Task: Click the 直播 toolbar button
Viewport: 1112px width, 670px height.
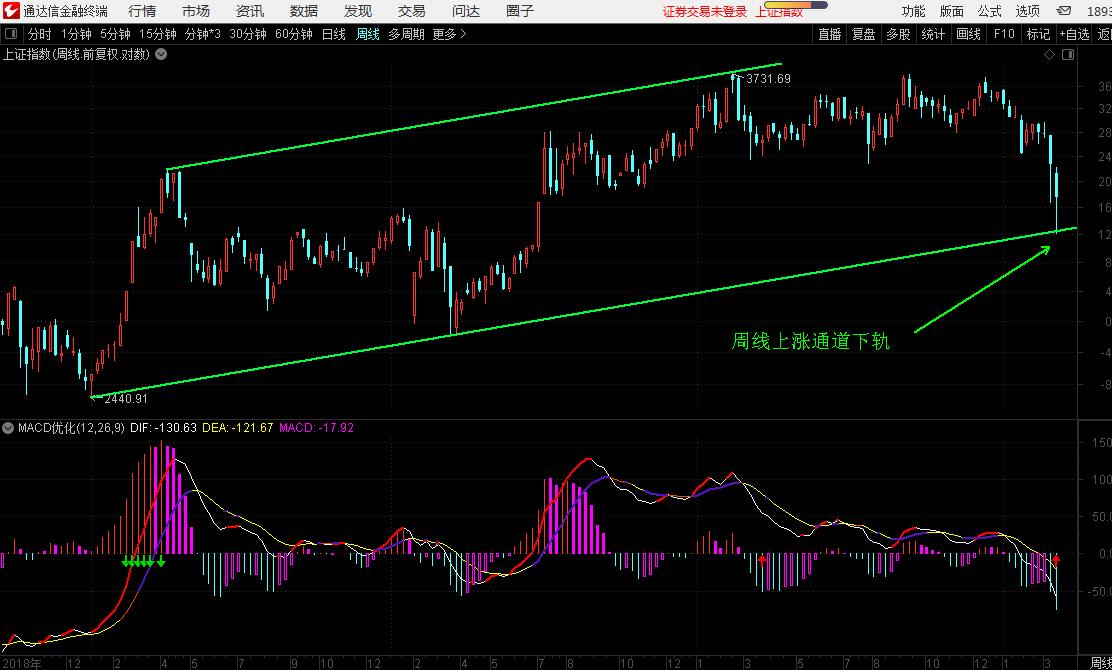Action: pos(830,34)
